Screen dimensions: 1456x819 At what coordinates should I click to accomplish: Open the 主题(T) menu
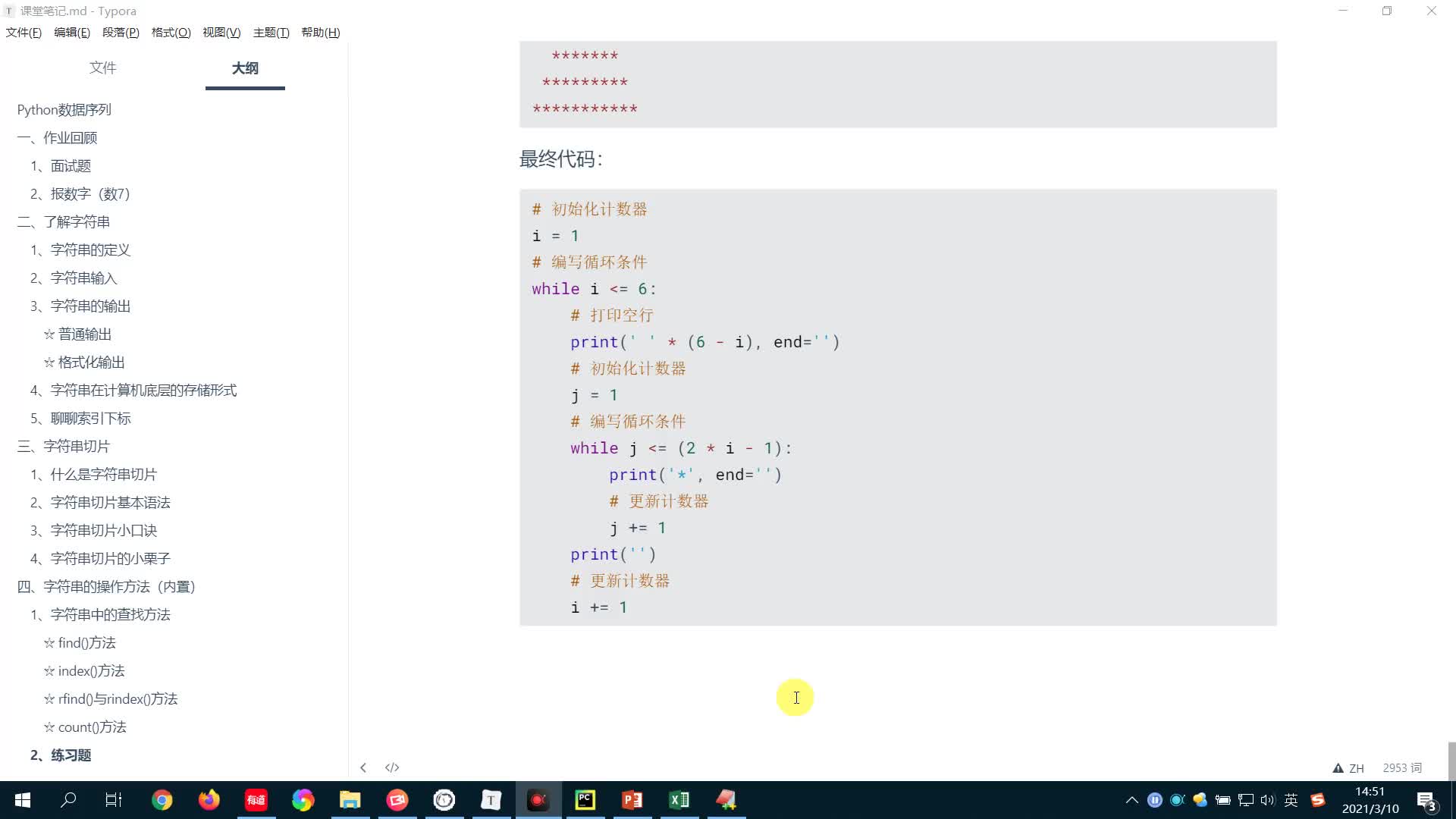click(271, 33)
